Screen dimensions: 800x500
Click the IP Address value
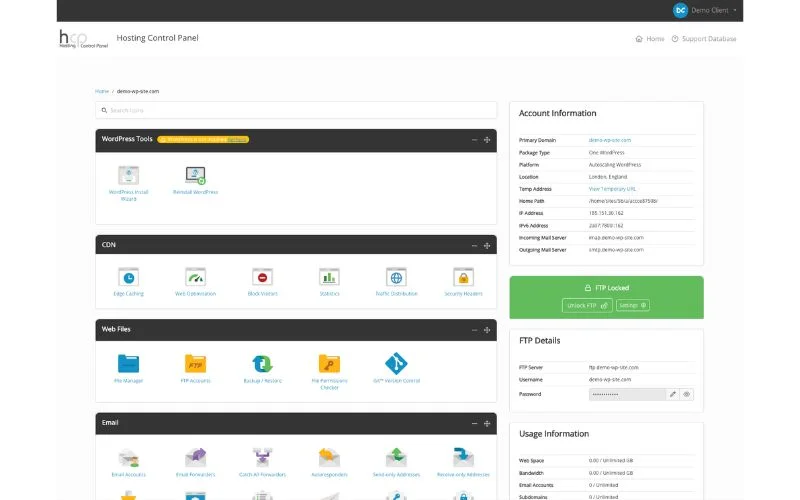click(x=606, y=213)
